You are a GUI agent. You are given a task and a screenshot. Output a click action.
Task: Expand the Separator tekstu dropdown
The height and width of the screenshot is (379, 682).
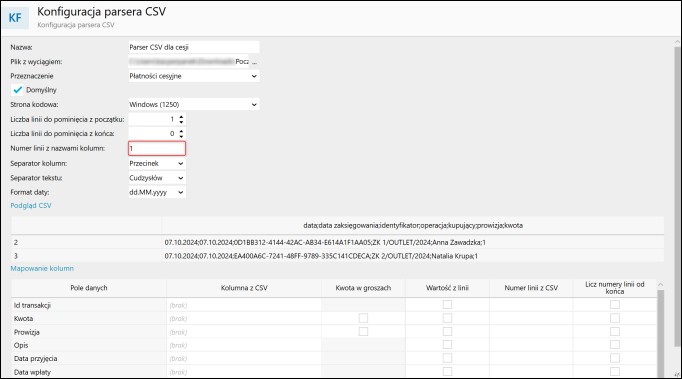point(157,178)
